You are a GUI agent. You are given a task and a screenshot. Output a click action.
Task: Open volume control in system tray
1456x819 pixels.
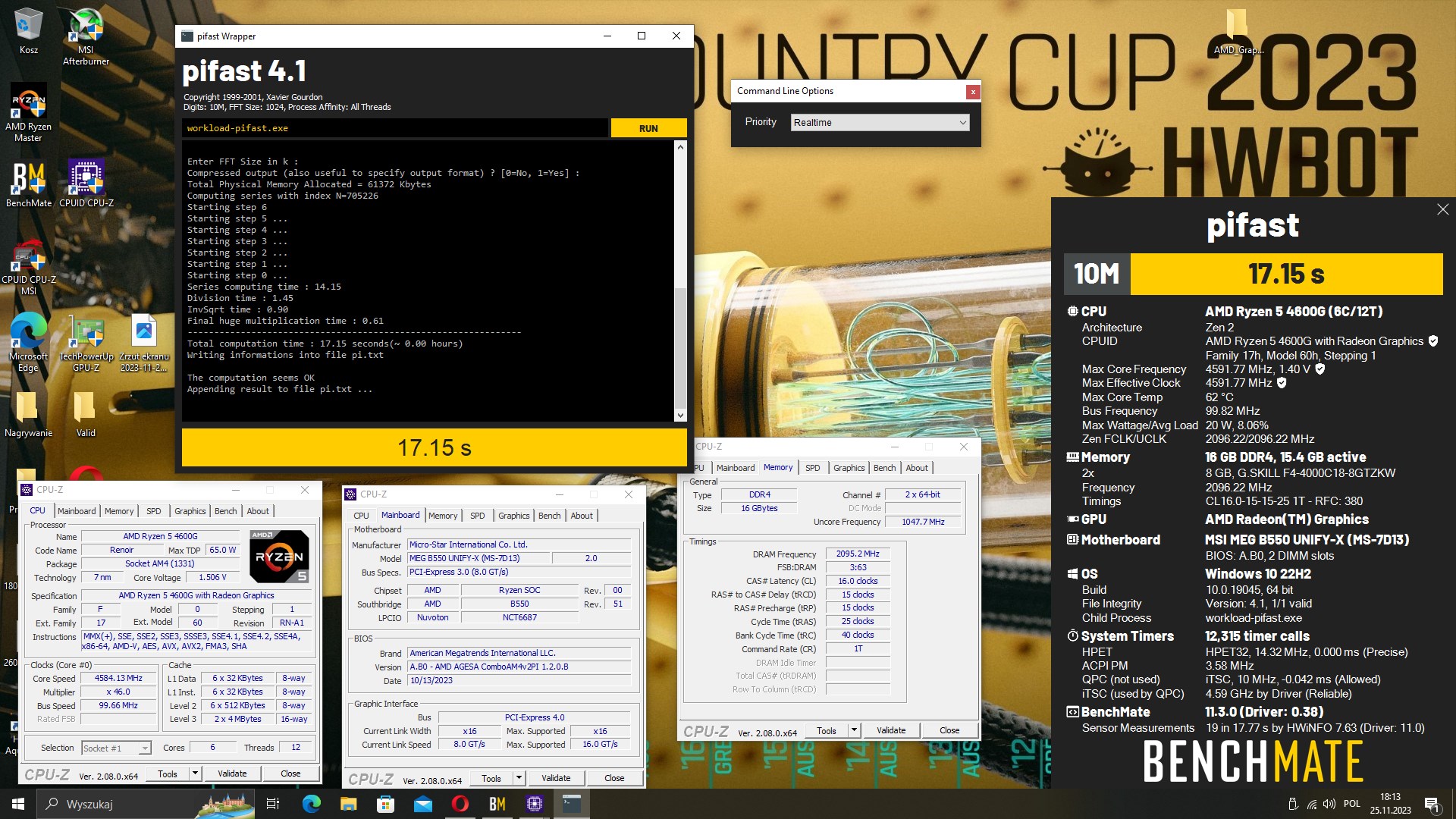click(1329, 804)
